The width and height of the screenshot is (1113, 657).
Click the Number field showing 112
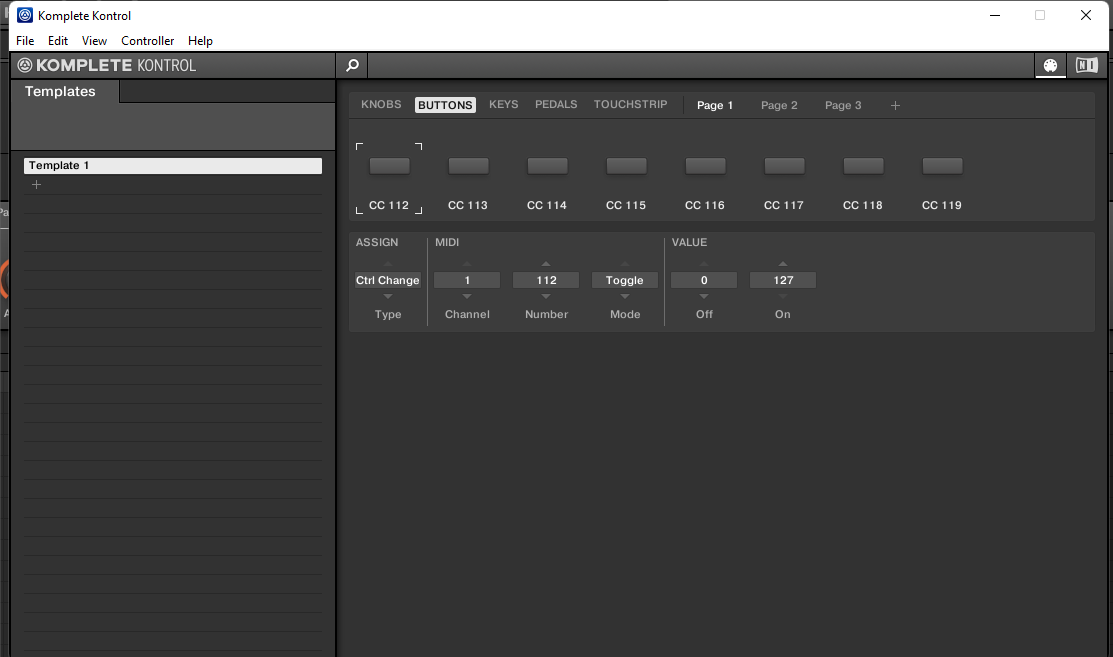click(x=546, y=280)
